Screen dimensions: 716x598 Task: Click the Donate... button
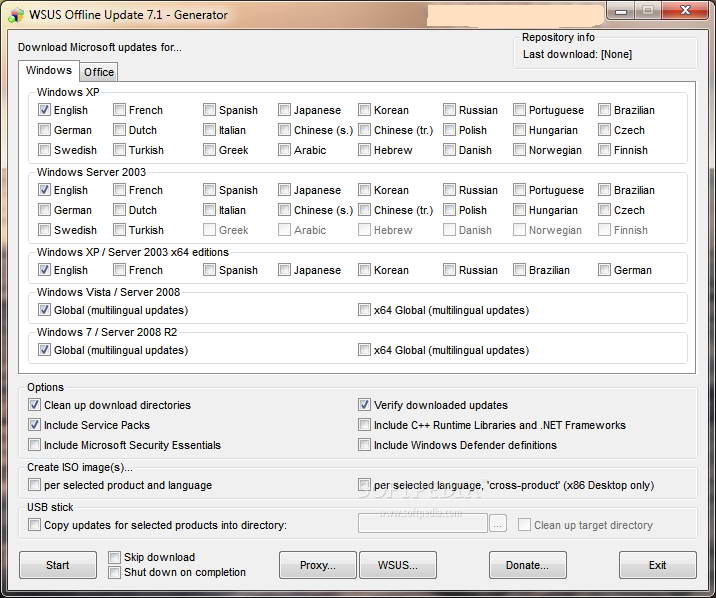528,565
